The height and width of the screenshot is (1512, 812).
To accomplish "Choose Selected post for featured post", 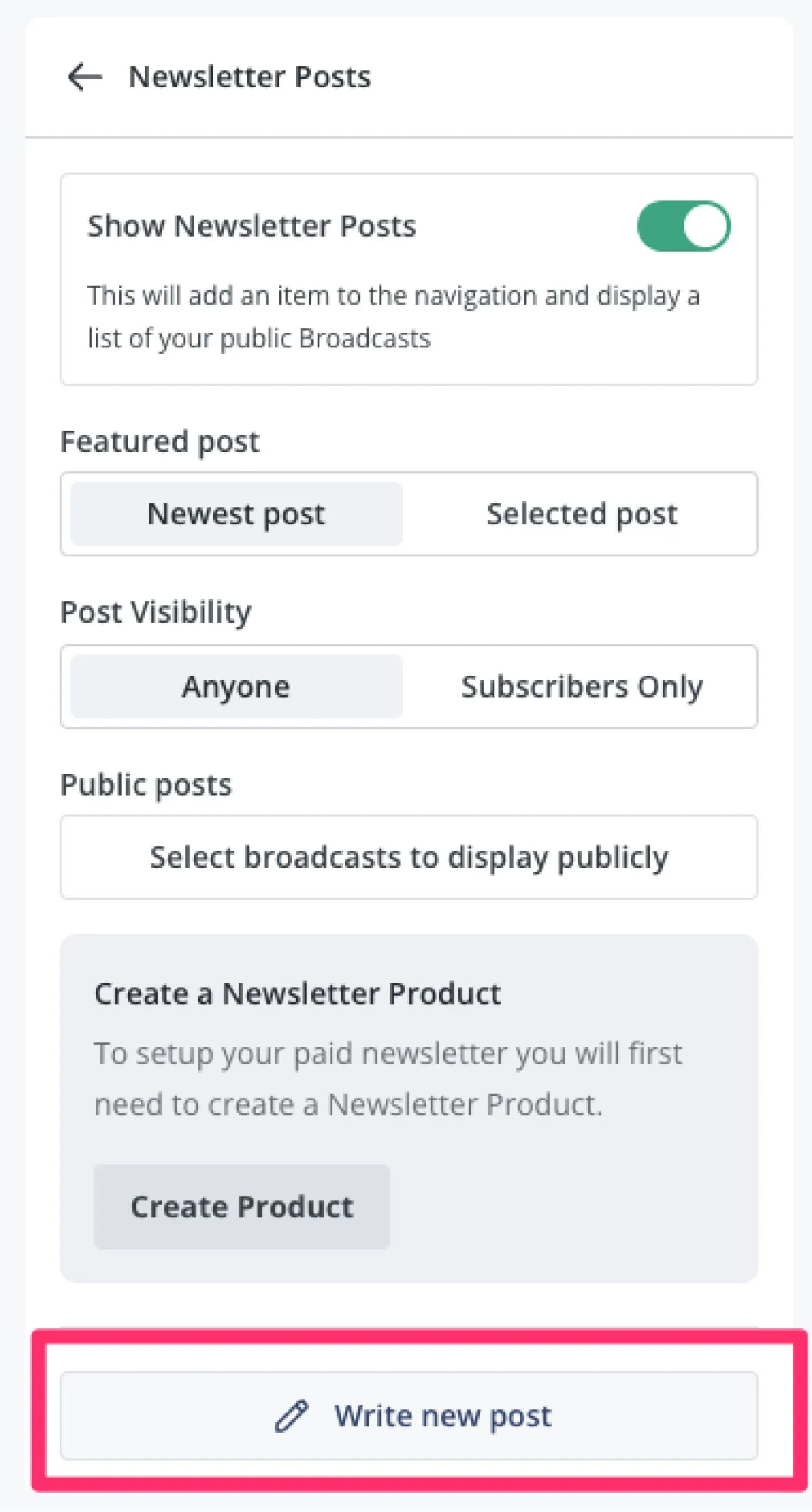I will pos(582,514).
